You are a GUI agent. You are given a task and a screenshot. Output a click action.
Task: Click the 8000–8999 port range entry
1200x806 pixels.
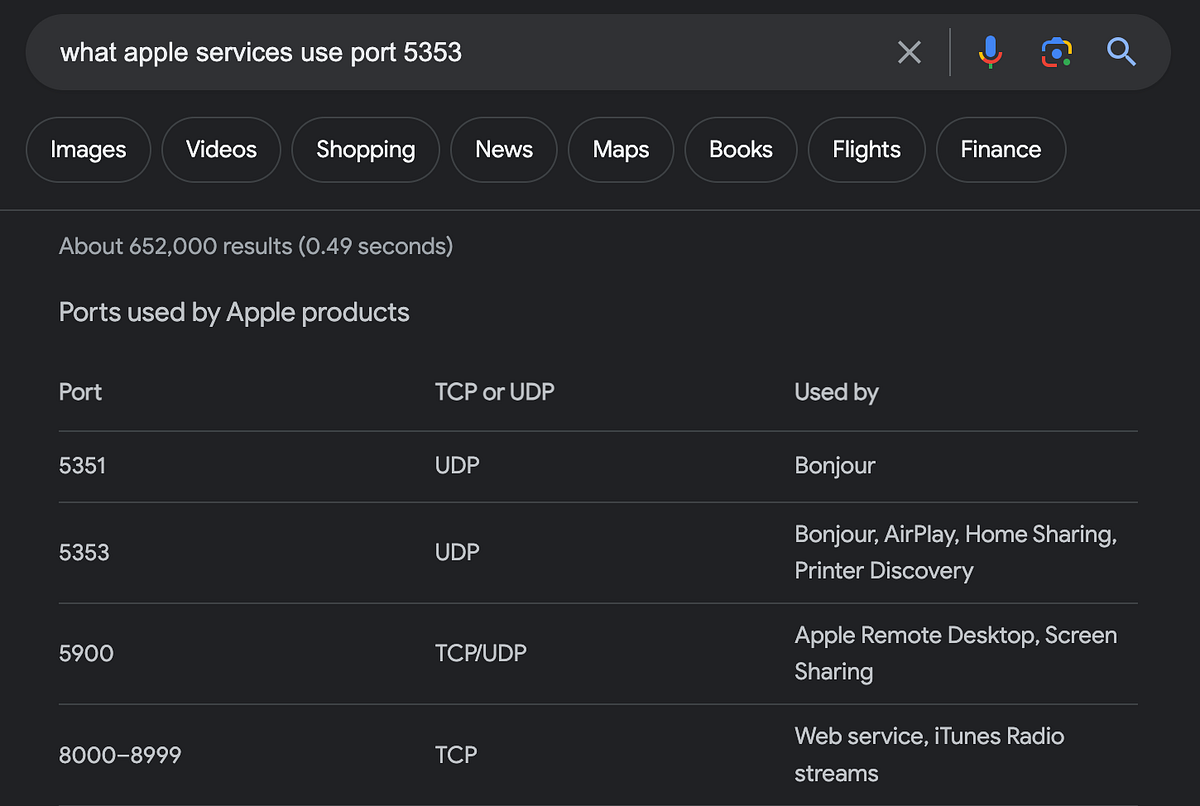(x=118, y=755)
